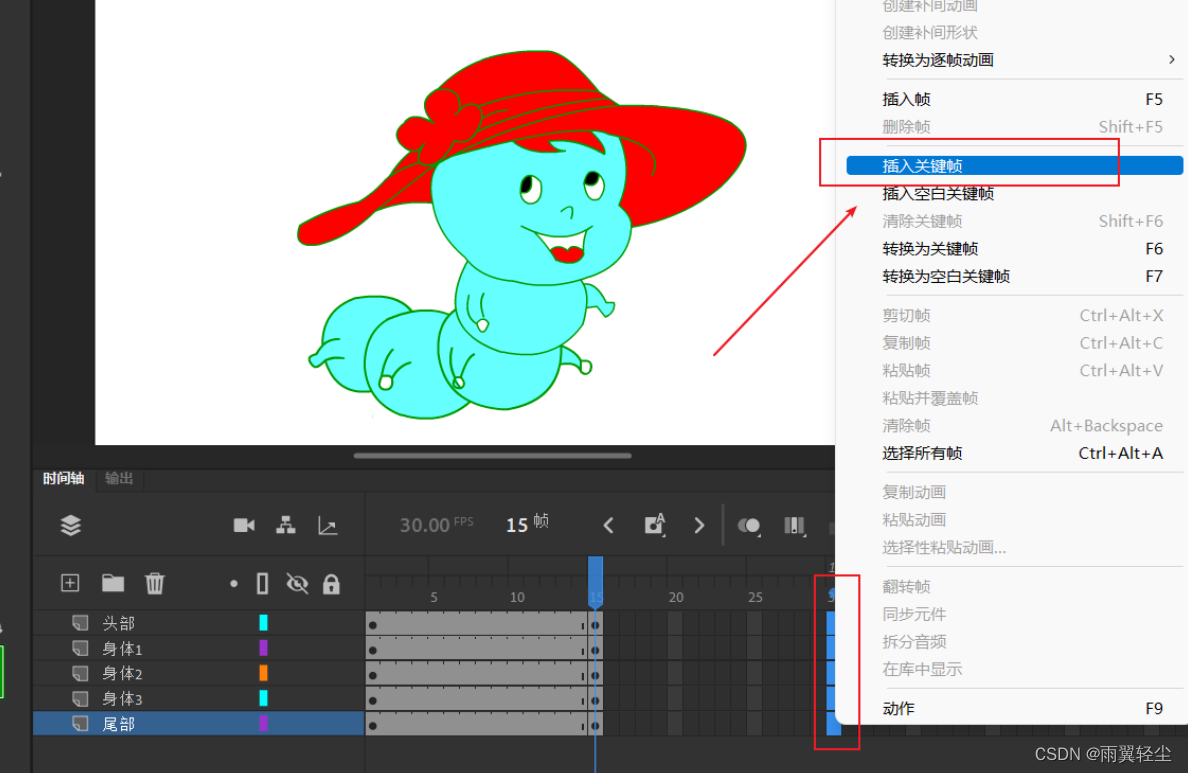
Task: Click the insert keyframe auto icon
Action: pyautogui.click(x=655, y=524)
